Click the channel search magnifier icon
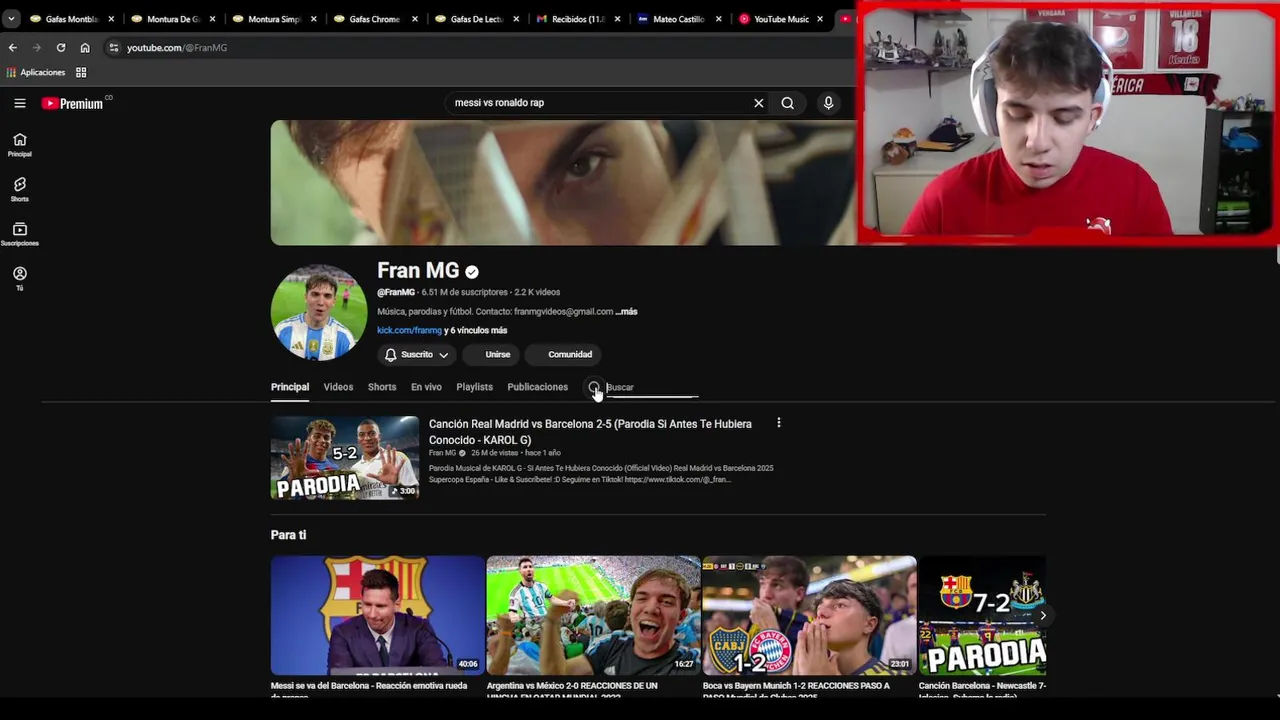This screenshot has width=1280, height=720. 594,387
